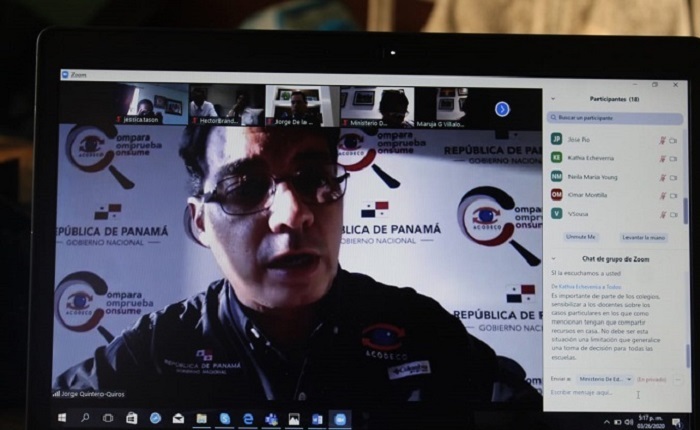The image size is (700, 430).
Task: Click the NM avatar of Neila Maria Young
Action: (556, 176)
